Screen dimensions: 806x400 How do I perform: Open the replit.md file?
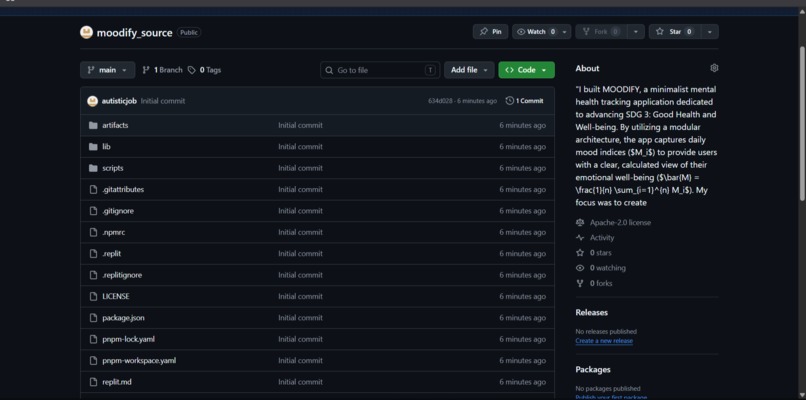click(117, 382)
